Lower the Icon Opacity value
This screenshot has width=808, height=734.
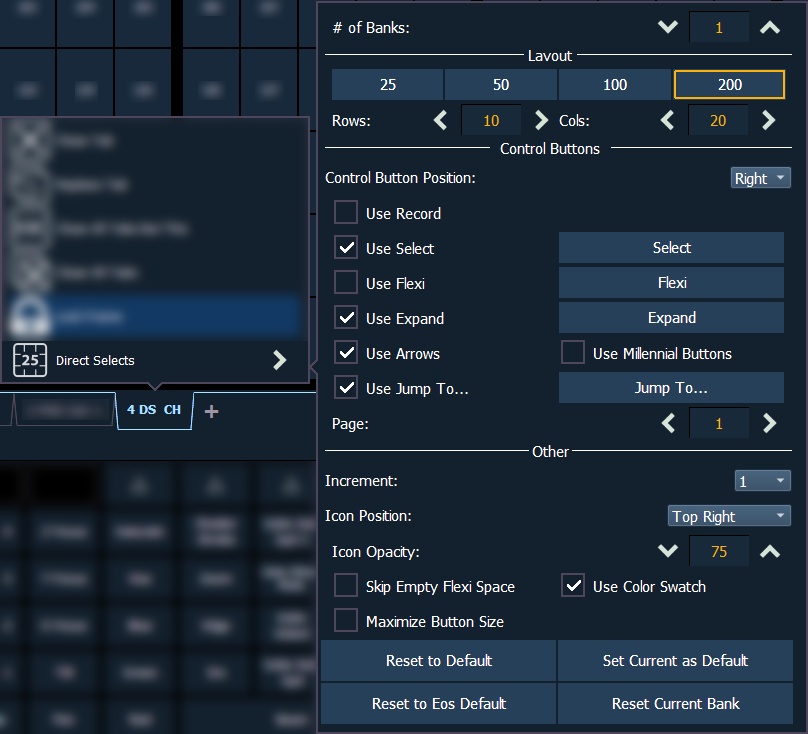click(x=668, y=552)
